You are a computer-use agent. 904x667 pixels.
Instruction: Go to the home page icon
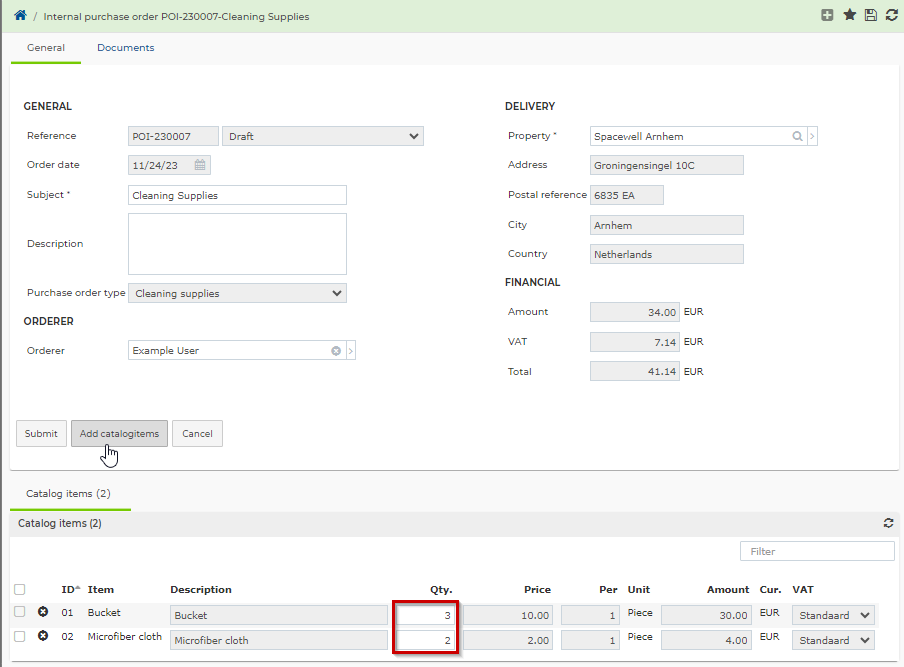click(x=20, y=16)
